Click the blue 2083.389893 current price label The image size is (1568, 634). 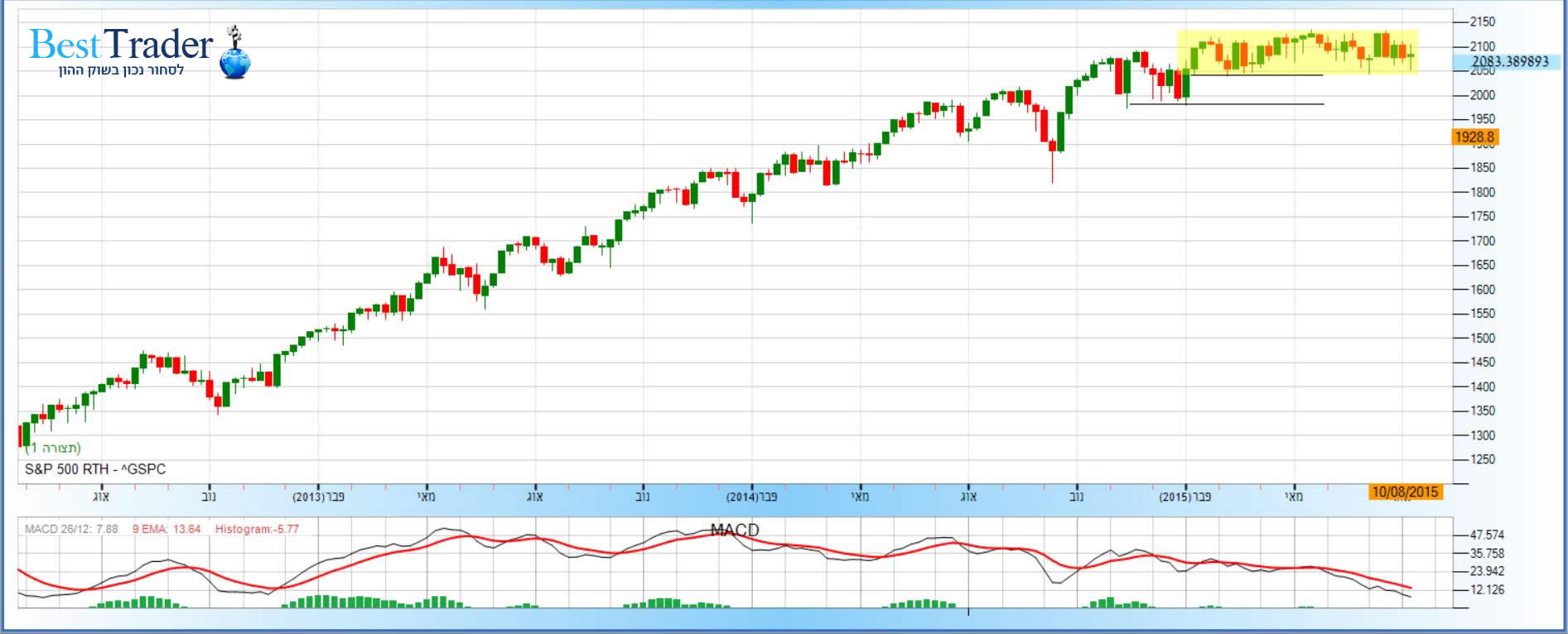click(1510, 61)
